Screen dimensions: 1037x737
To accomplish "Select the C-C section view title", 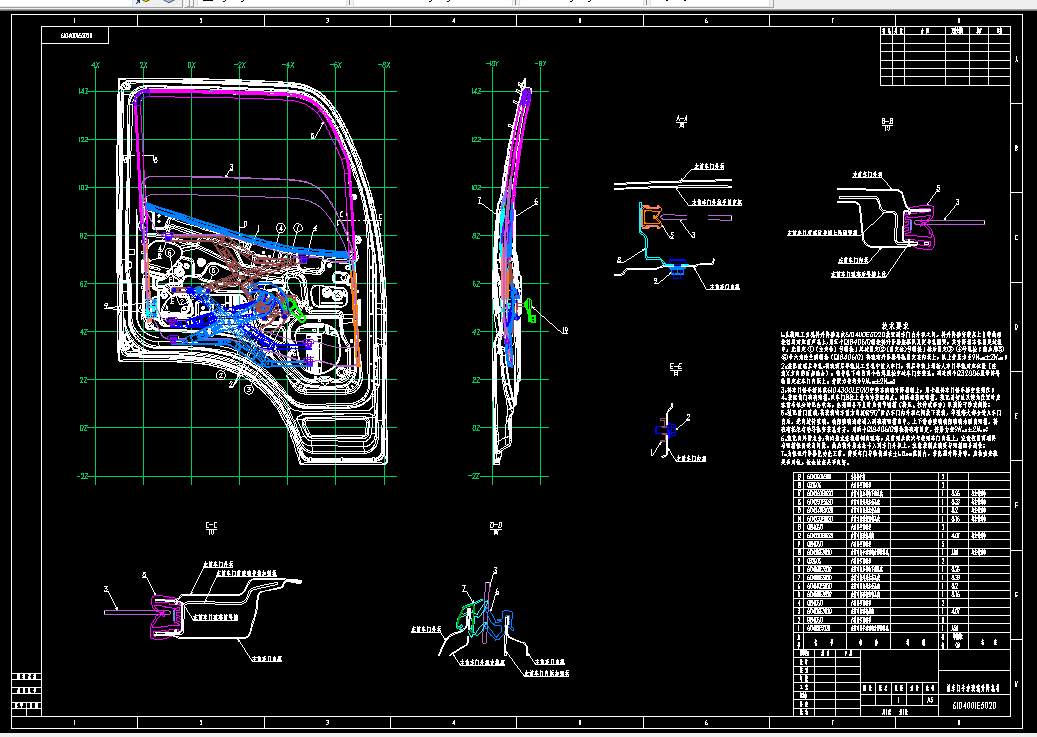I will click(211, 527).
